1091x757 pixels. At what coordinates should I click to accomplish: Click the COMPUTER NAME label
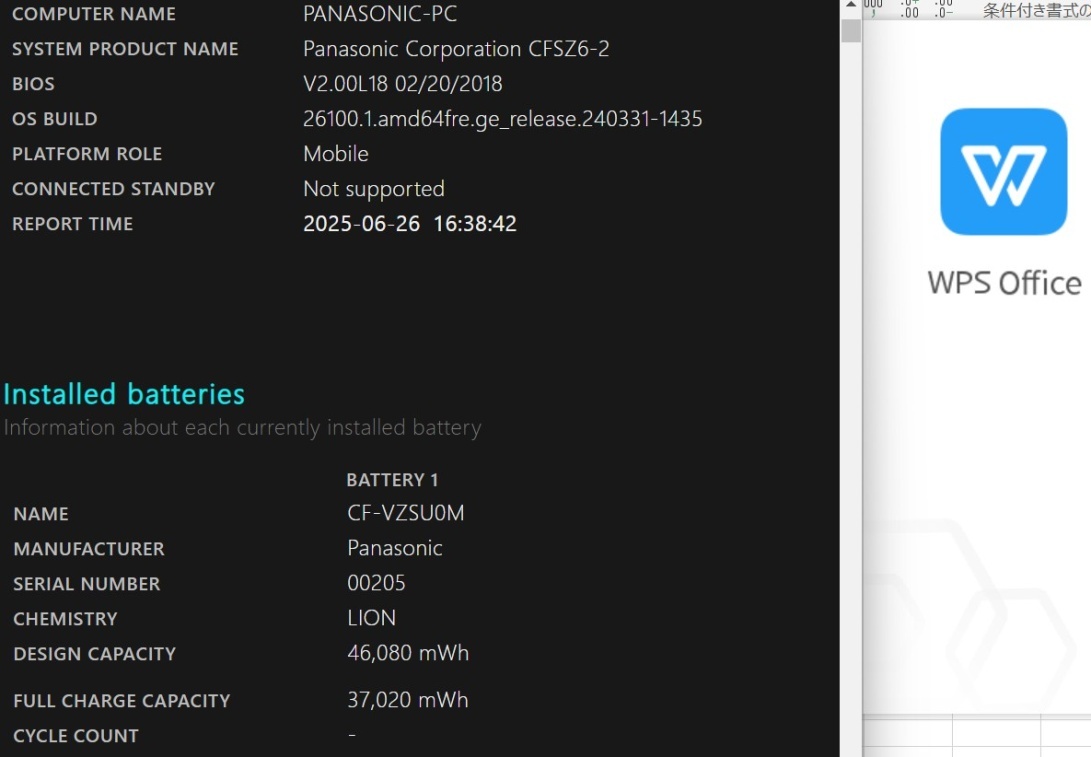[94, 14]
